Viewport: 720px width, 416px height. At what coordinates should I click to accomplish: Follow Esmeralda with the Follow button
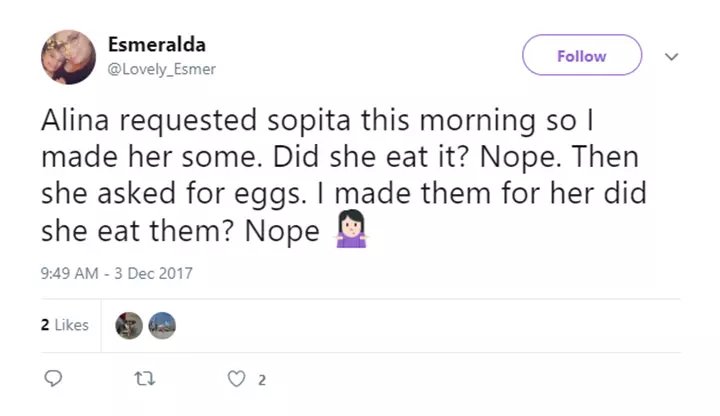pyautogui.click(x=581, y=56)
